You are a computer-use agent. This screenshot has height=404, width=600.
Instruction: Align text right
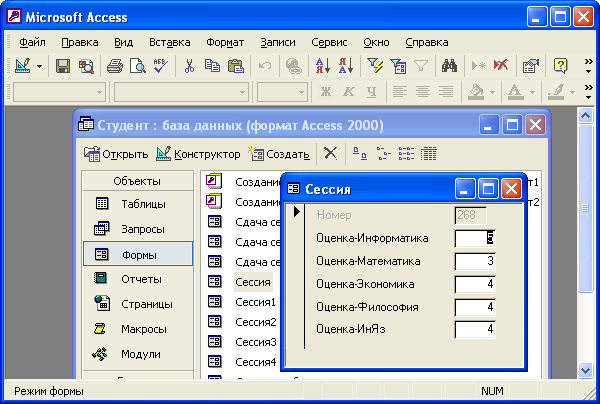pos(446,92)
